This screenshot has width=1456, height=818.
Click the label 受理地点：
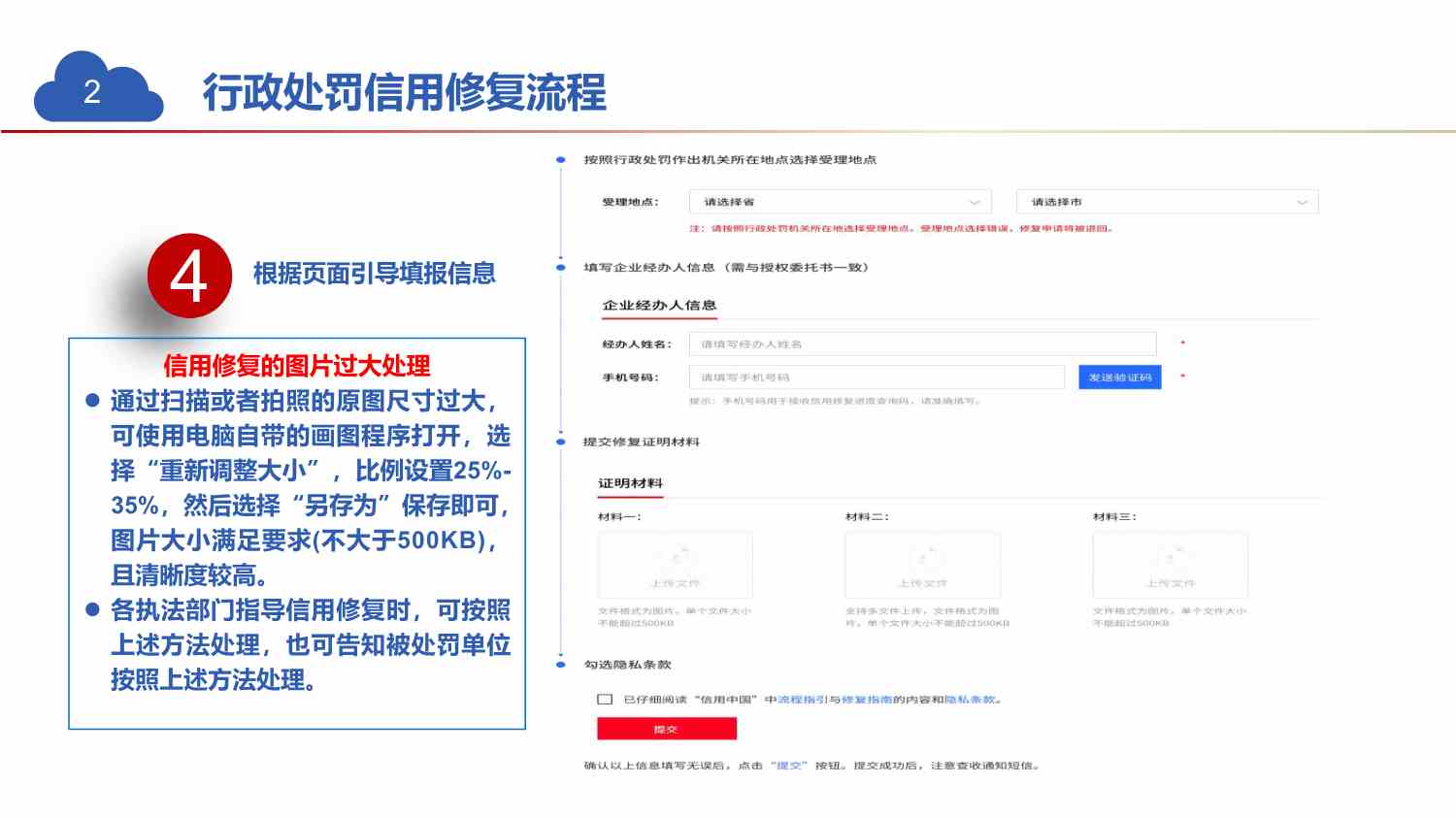pyautogui.click(x=630, y=202)
